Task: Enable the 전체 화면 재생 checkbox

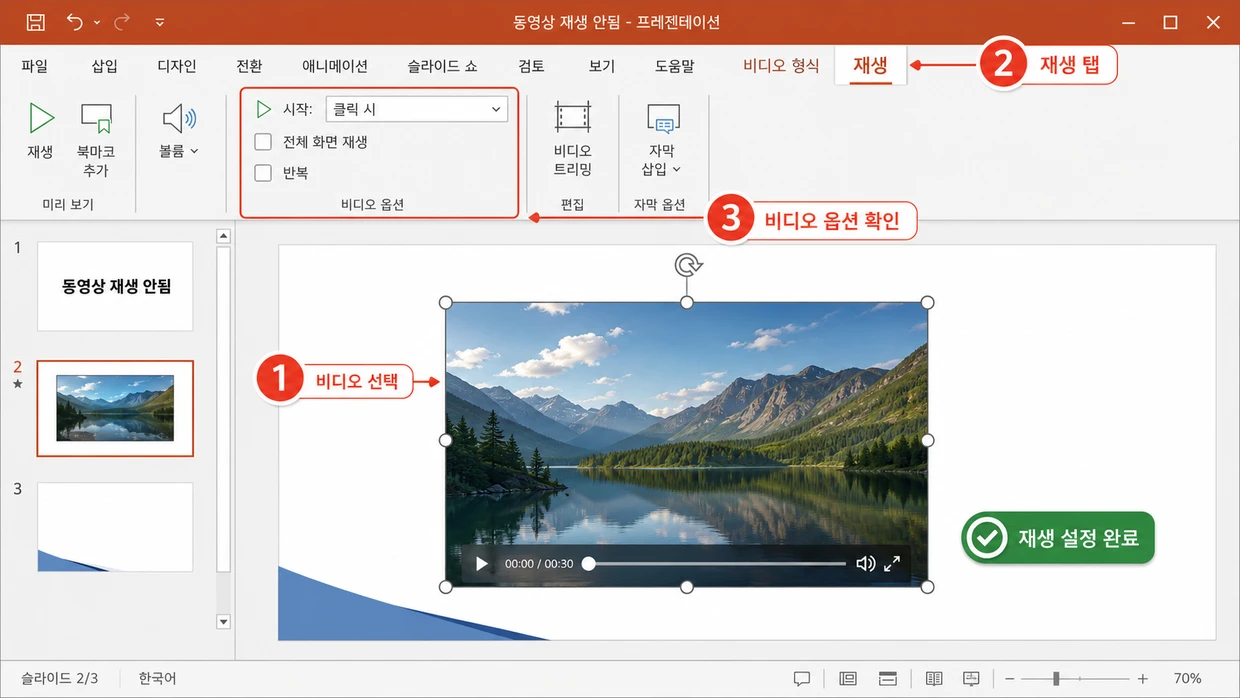Action: click(263, 142)
